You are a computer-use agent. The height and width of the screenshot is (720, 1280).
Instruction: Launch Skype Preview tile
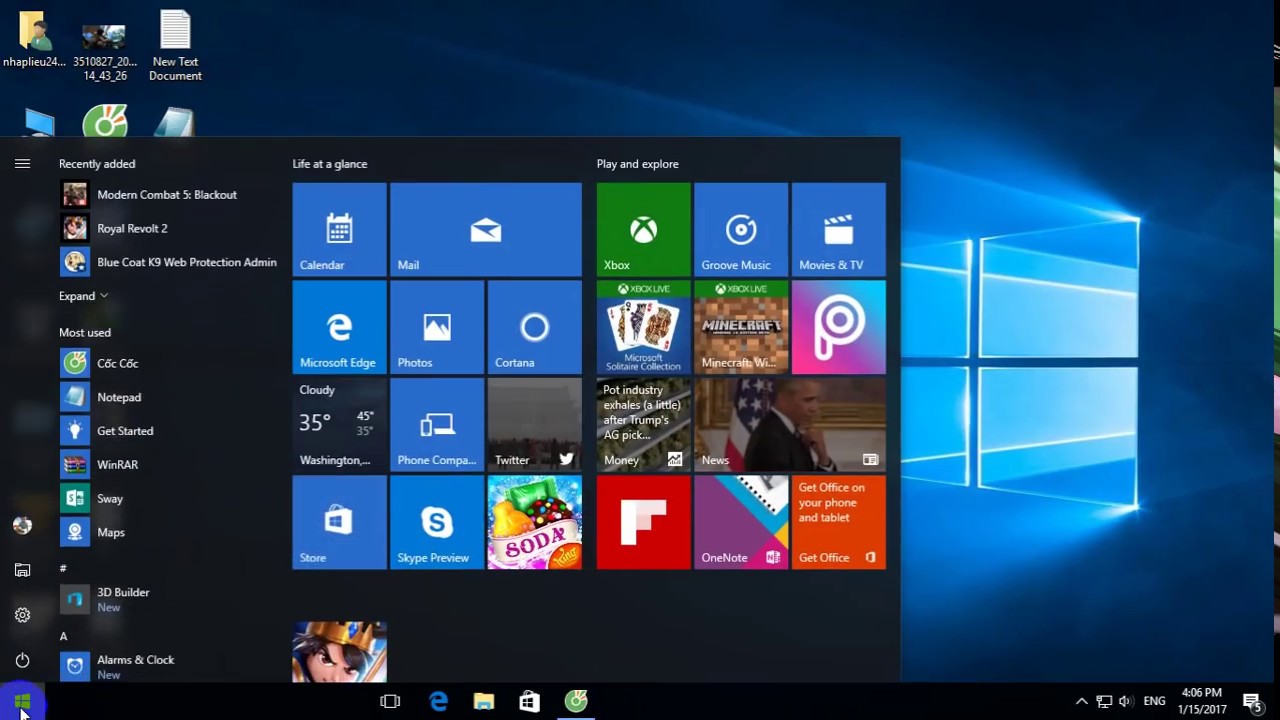click(x=437, y=522)
